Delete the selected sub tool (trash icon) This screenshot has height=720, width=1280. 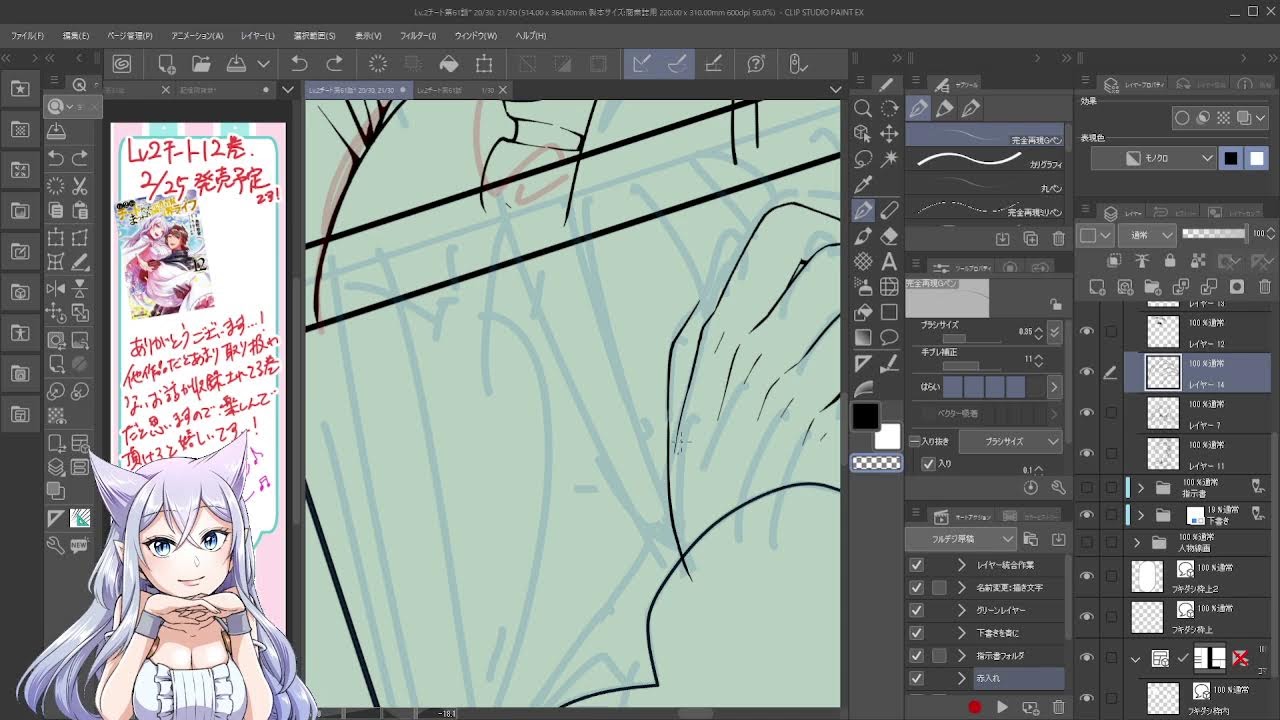coord(1058,239)
